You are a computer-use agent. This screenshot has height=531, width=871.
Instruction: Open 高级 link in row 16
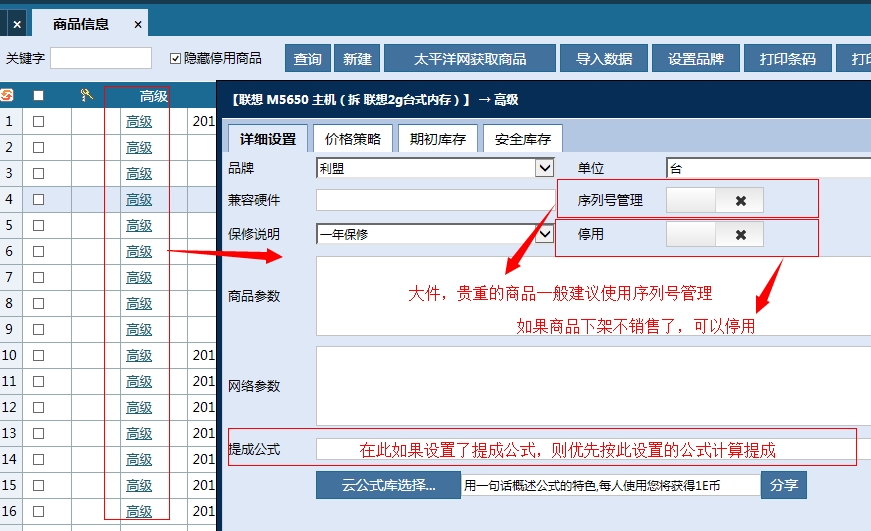(x=139, y=512)
